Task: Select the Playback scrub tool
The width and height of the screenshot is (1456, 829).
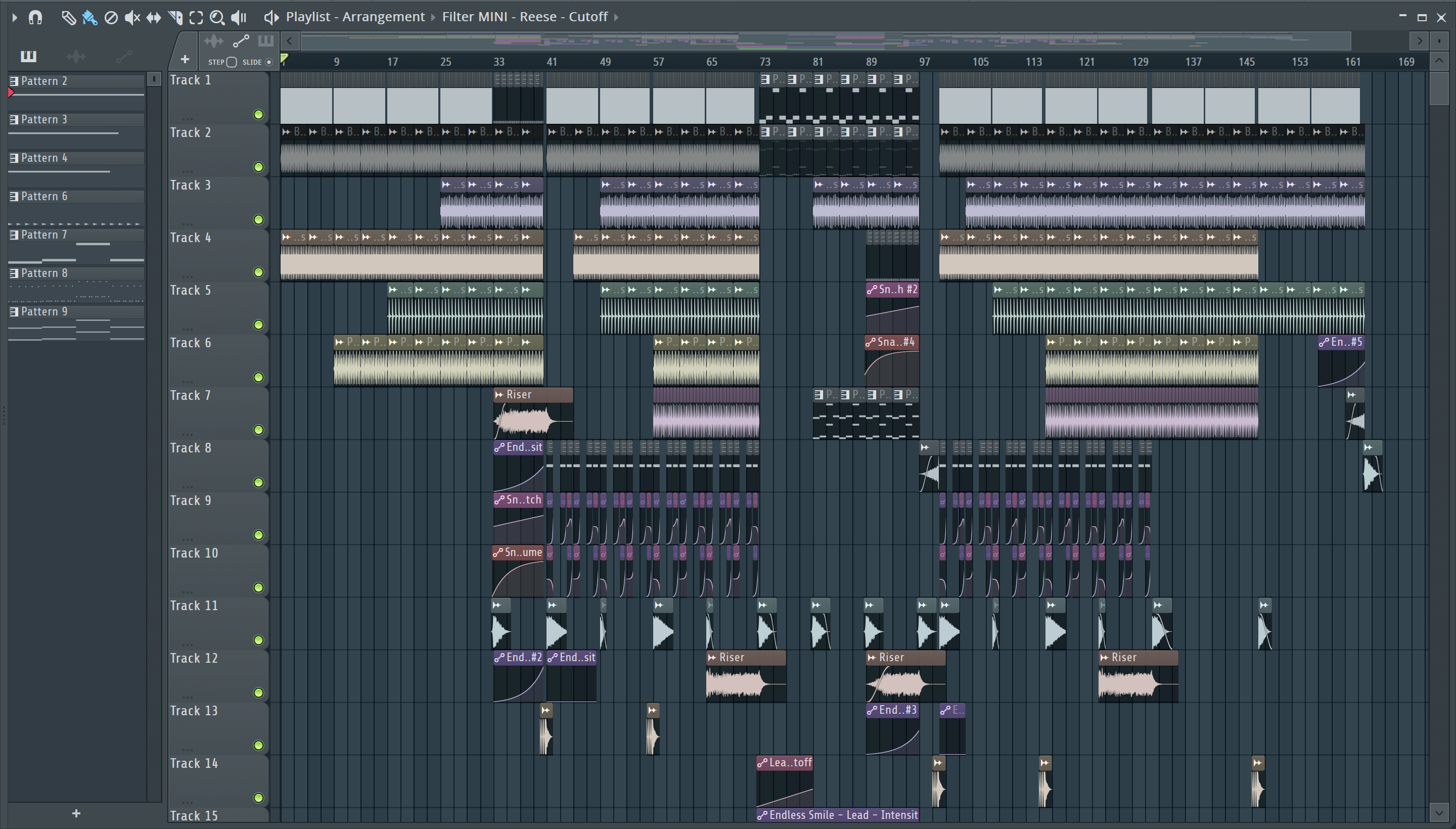Action: click(239, 18)
